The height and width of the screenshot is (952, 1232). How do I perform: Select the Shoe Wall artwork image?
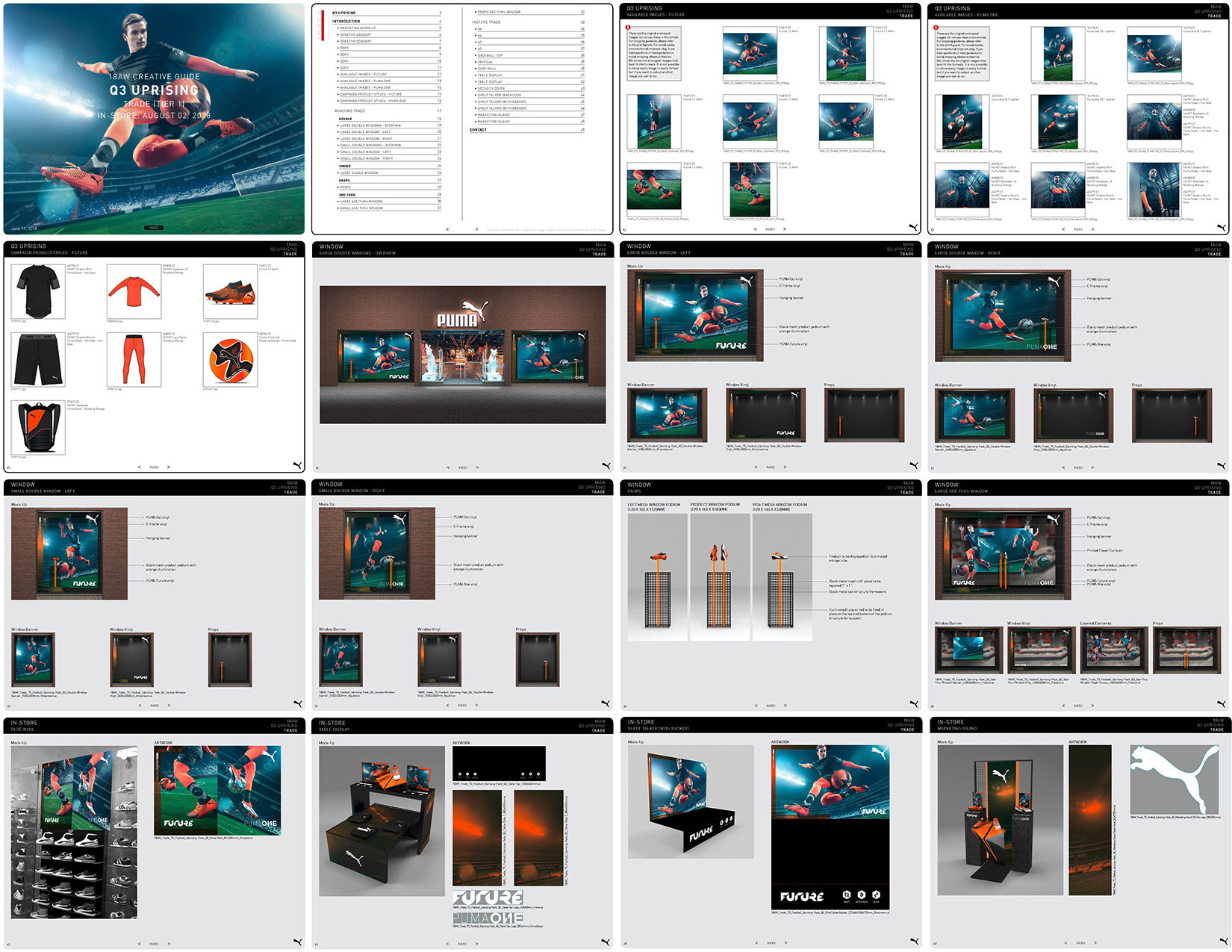coord(217,790)
